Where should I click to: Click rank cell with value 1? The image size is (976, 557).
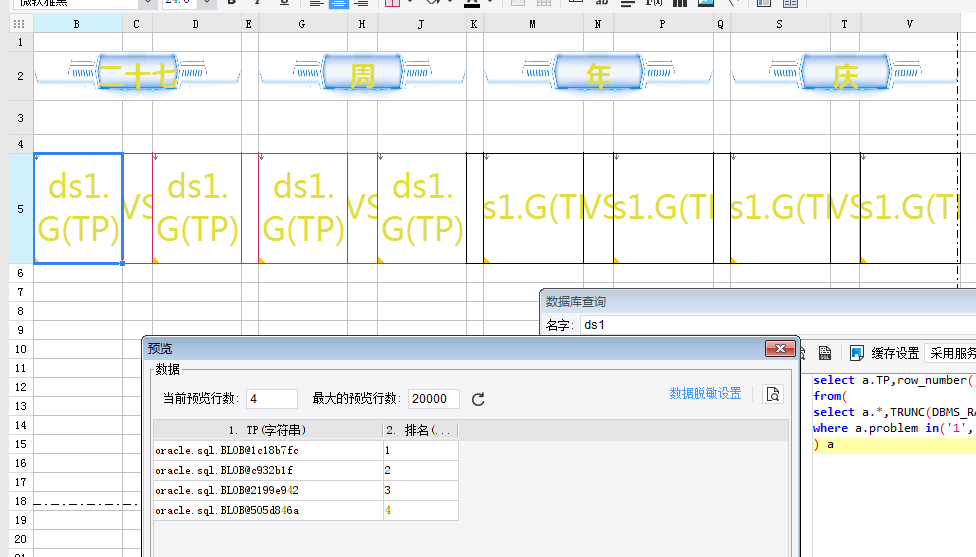(x=421, y=450)
